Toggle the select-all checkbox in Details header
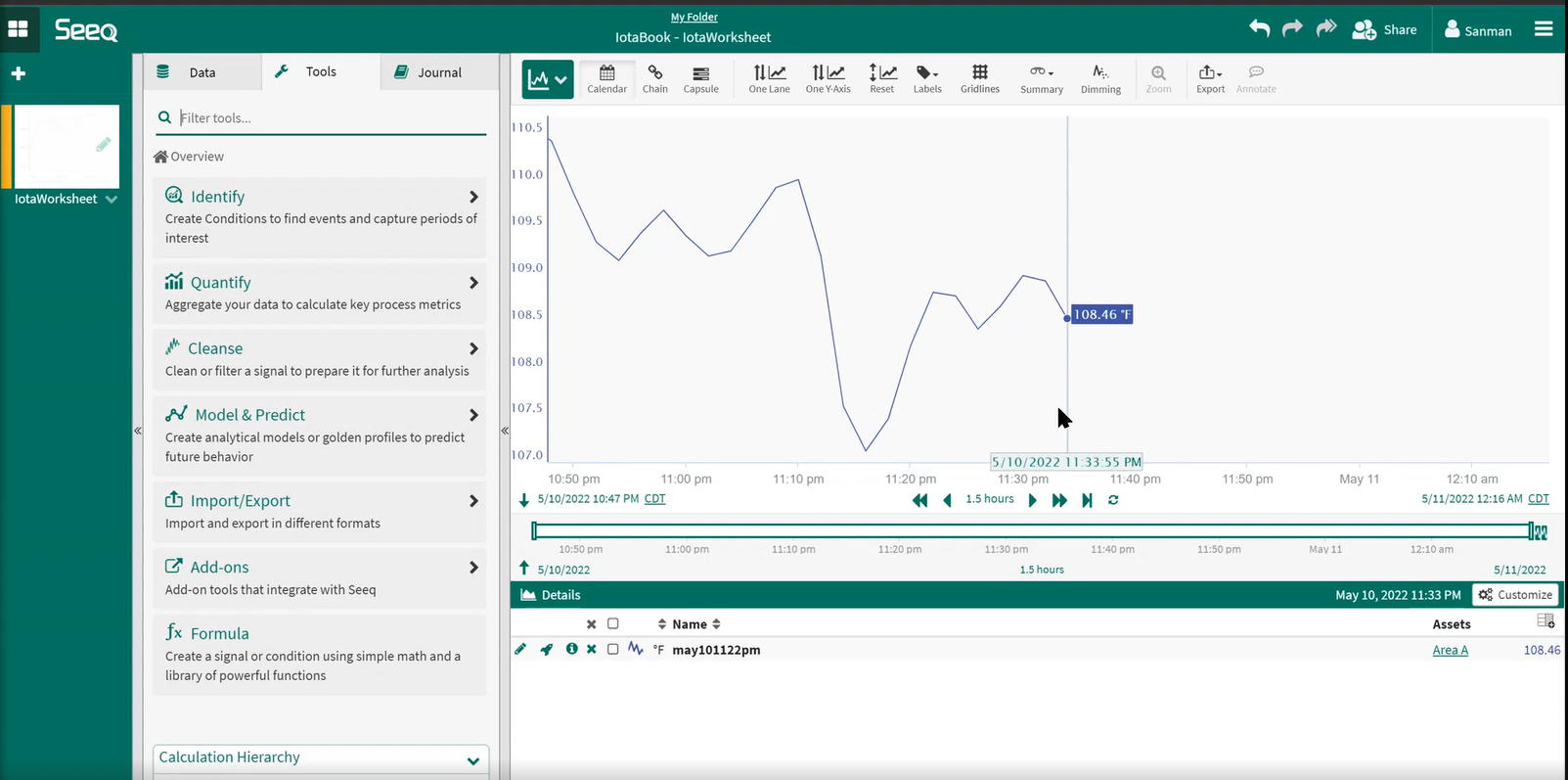The width and height of the screenshot is (1568, 780). 613,624
